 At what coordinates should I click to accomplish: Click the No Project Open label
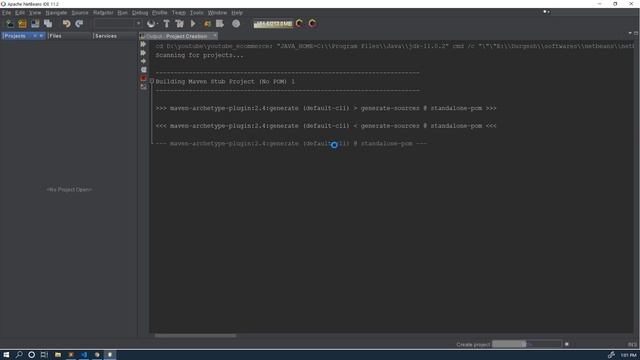point(69,189)
